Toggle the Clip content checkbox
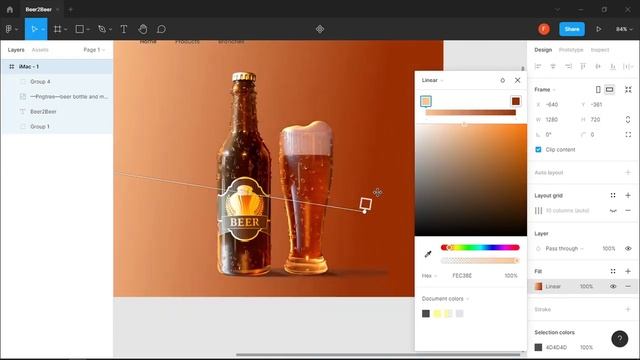Viewport: 640px width, 360px height. (538, 150)
